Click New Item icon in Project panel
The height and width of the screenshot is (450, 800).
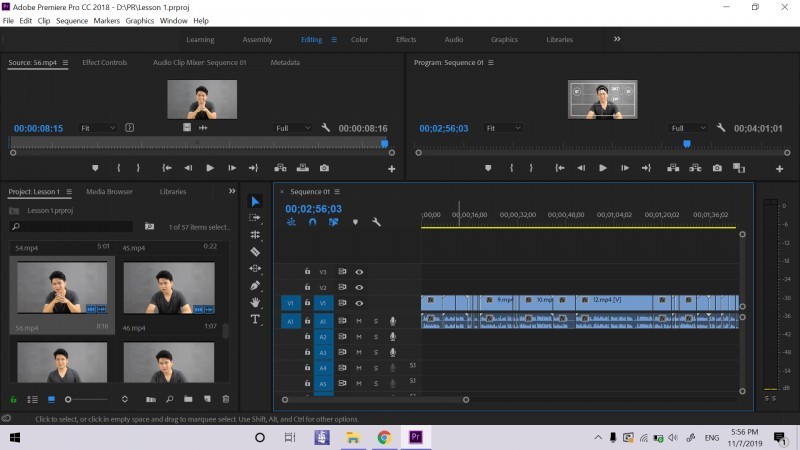pos(207,399)
